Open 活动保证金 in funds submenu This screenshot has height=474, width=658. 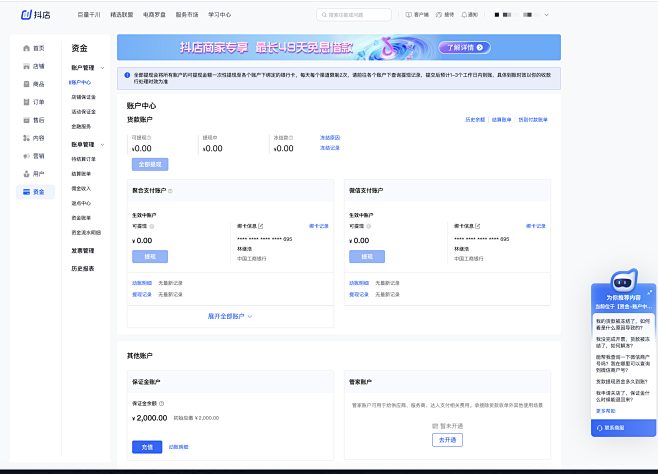click(x=84, y=112)
